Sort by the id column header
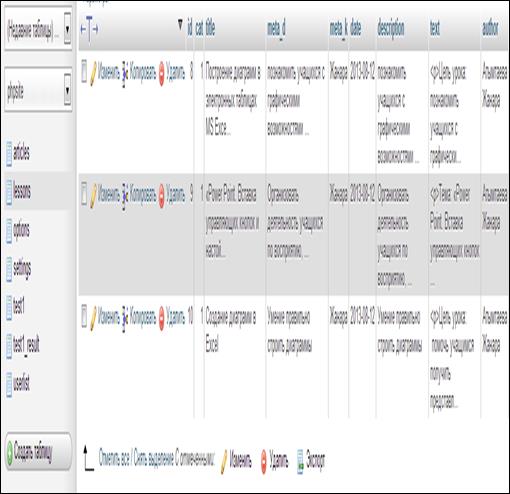Image resolution: width=510 pixels, height=494 pixels. (190, 28)
